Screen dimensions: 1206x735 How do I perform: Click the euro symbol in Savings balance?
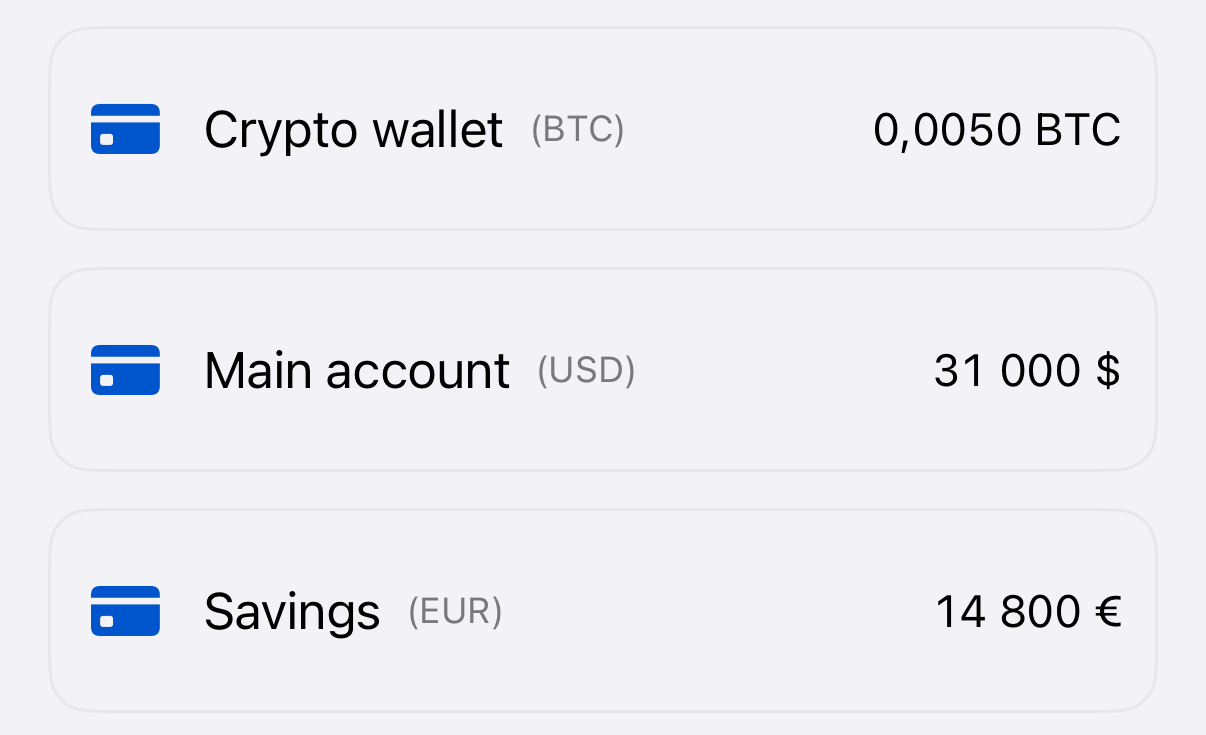click(x=1107, y=612)
